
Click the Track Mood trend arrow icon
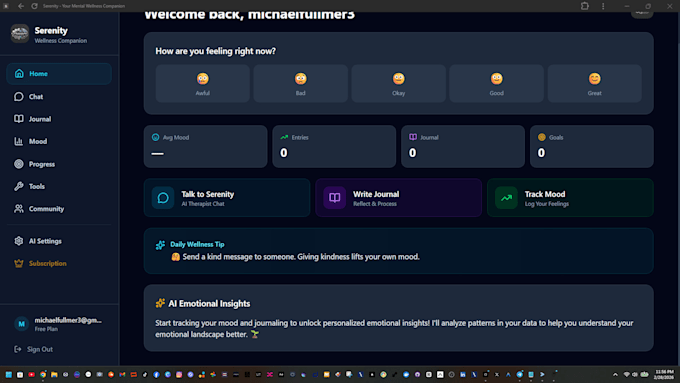[x=507, y=198]
